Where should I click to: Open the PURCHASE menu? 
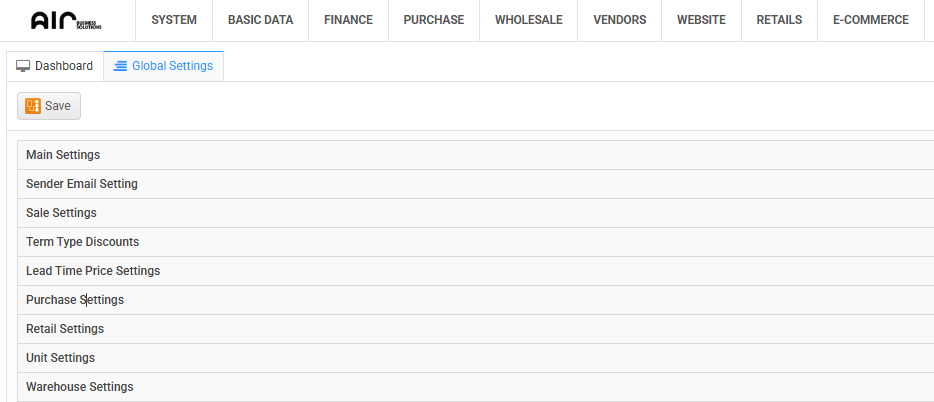[433, 20]
